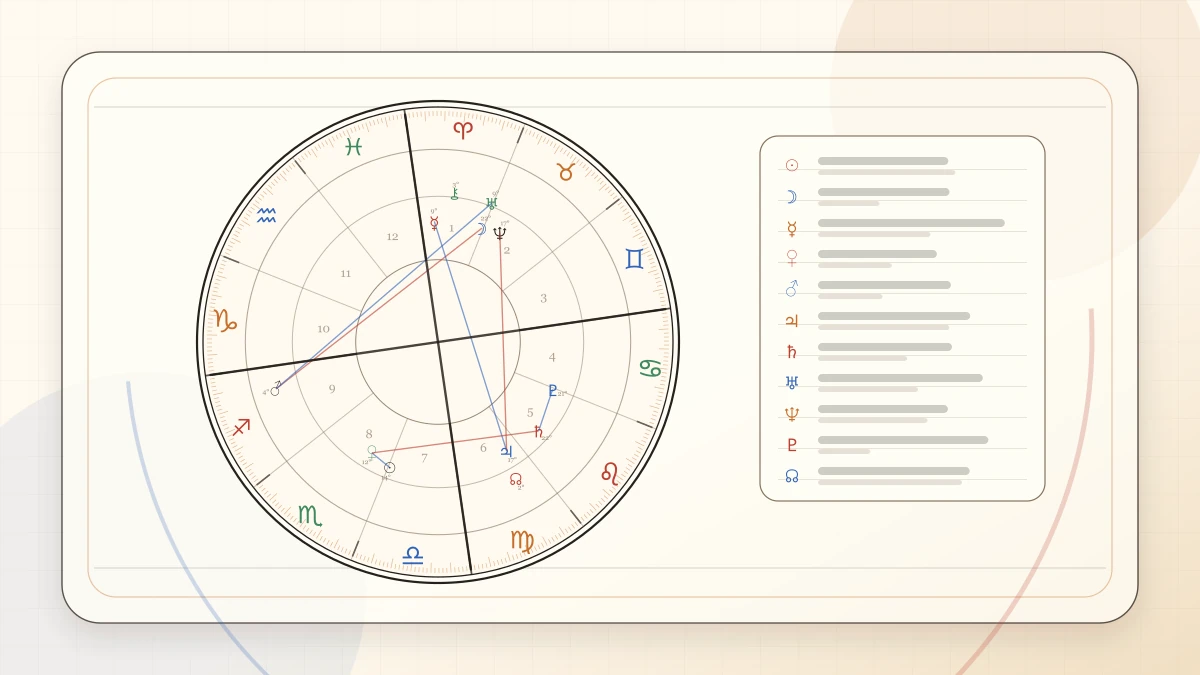Click the Venus glyph near house 8
This screenshot has width=1200, height=675.
point(372,451)
